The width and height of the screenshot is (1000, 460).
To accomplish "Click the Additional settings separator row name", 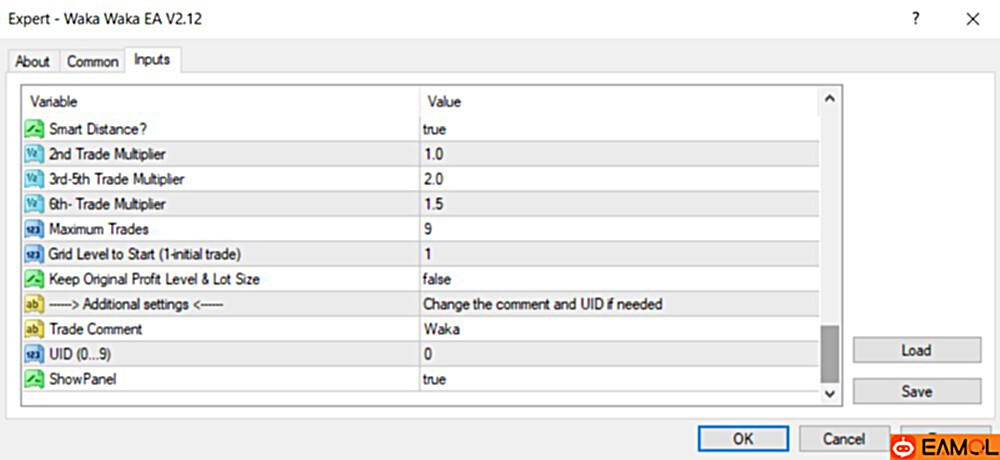I will 136,304.
